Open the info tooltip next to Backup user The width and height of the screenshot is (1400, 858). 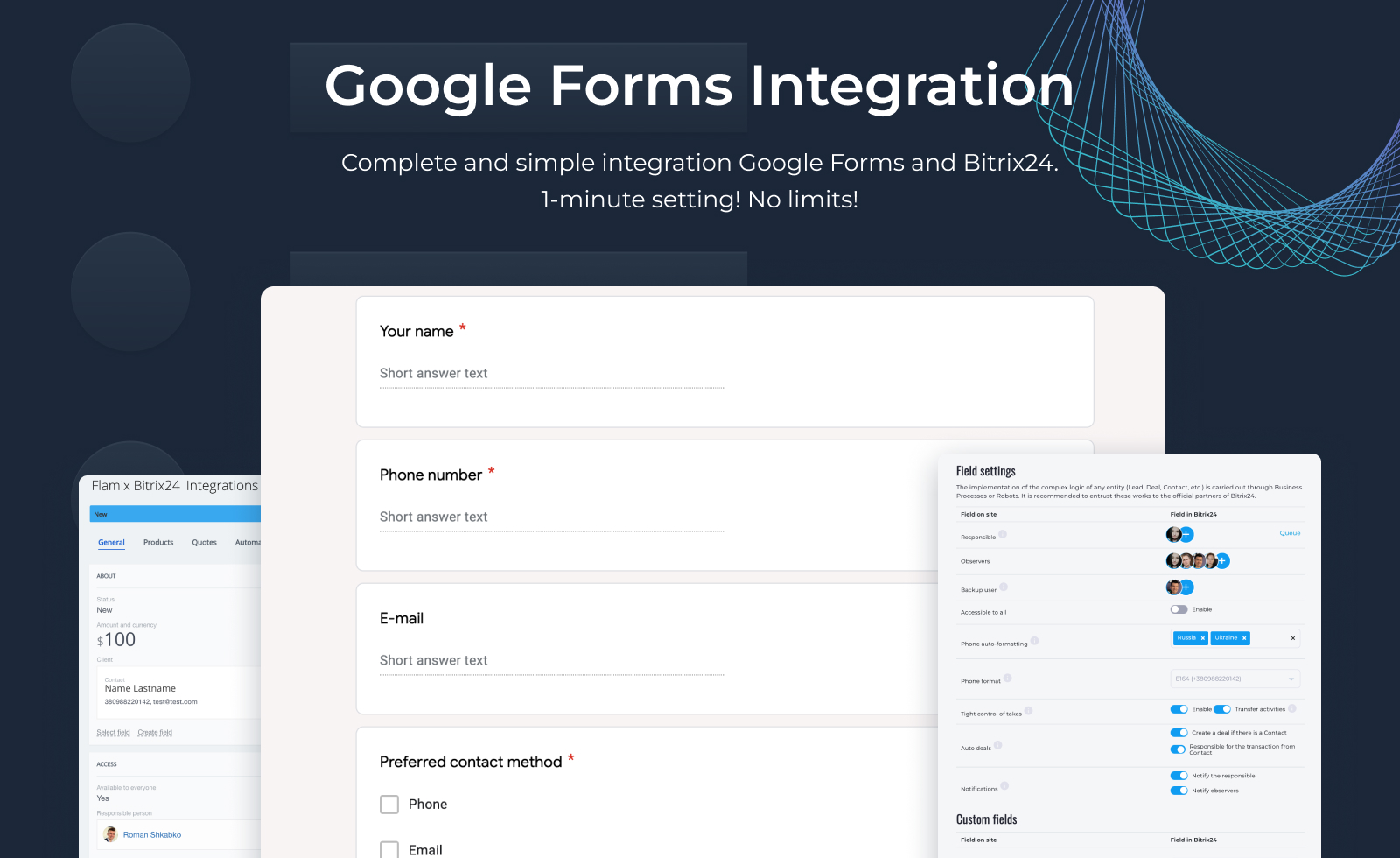[1004, 587]
